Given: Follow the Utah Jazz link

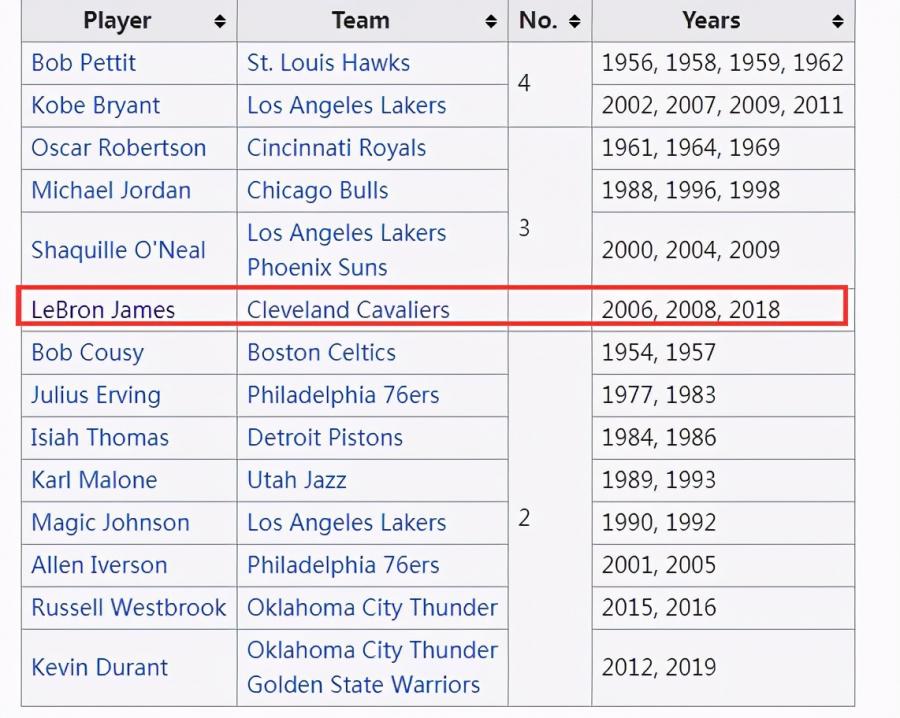Looking at the screenshot, I should click(297, 480).
